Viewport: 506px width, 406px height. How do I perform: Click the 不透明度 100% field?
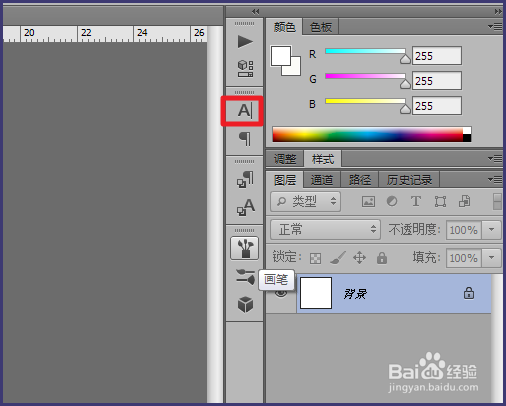[464, 230]
